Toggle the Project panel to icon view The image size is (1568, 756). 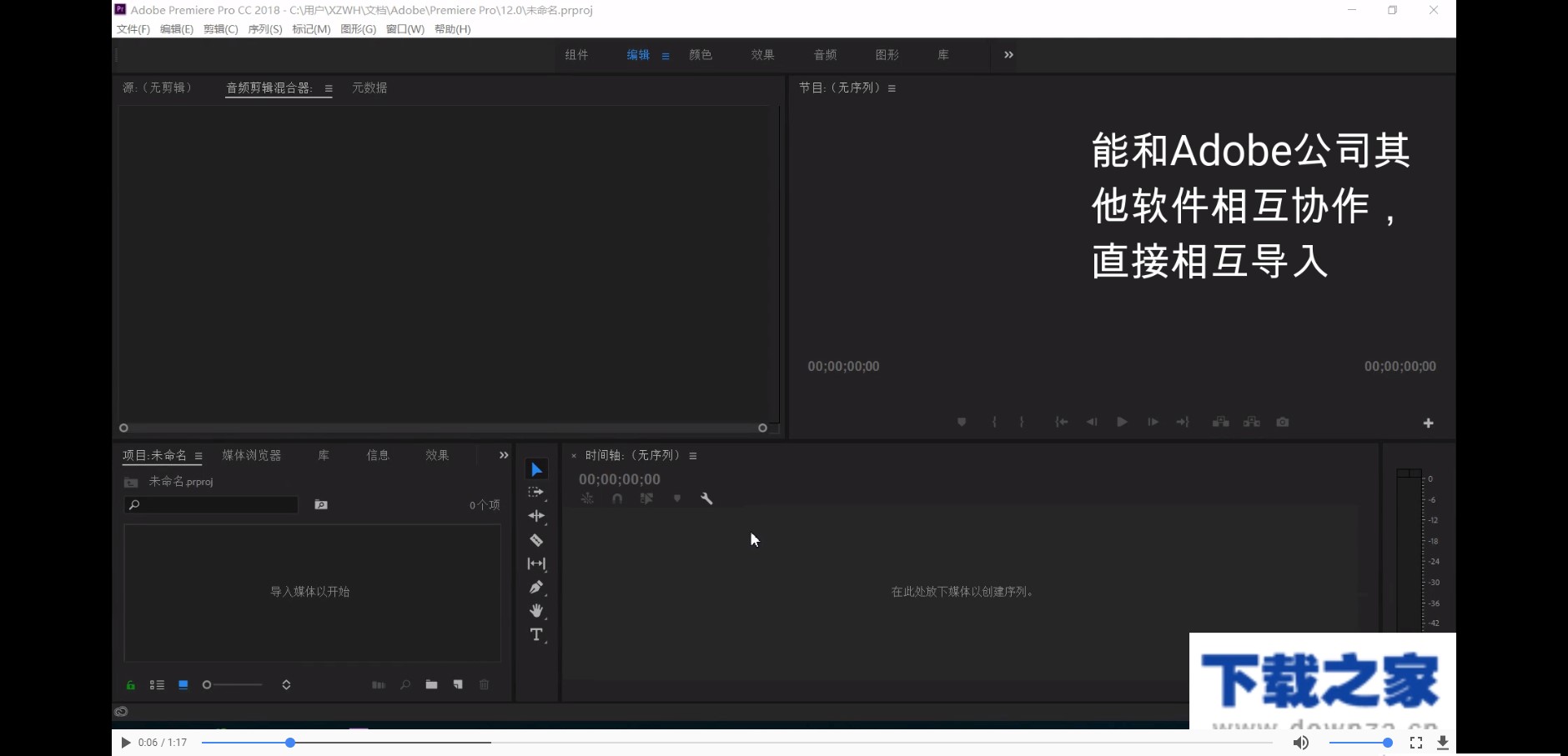point(183,684)
